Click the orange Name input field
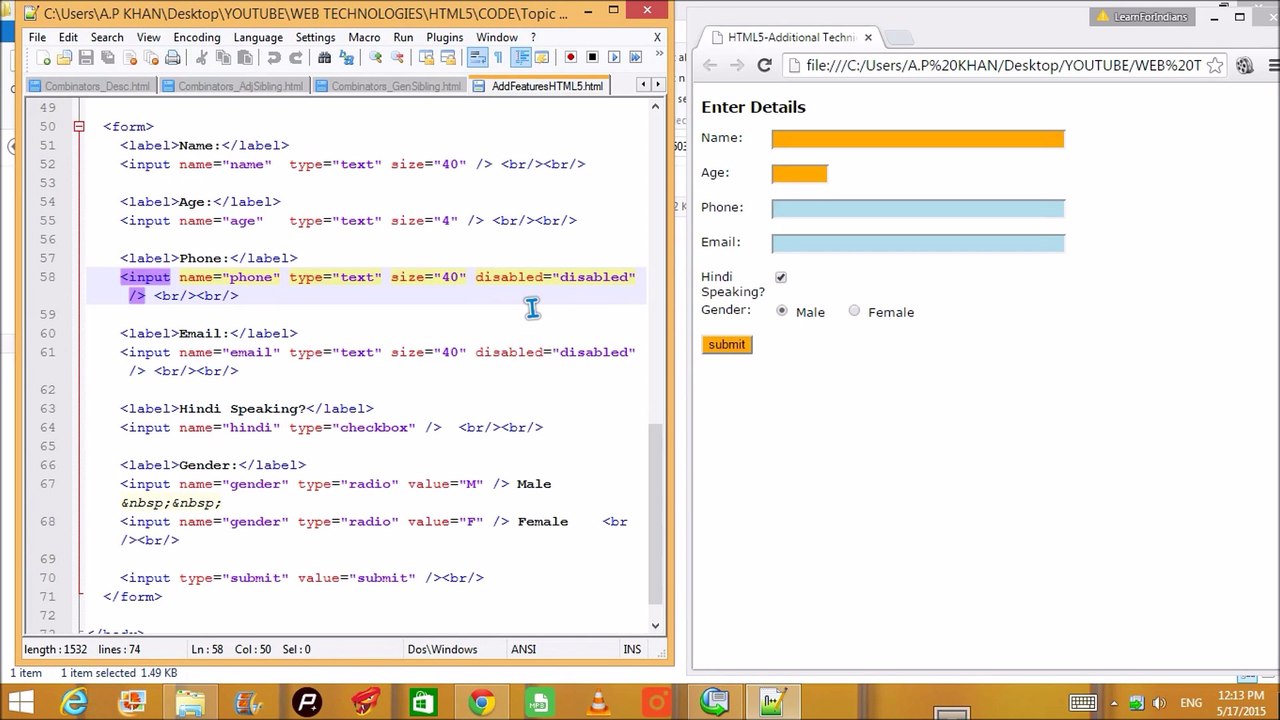Viewport: 1280px width, 720px height. tap(918, 139)
